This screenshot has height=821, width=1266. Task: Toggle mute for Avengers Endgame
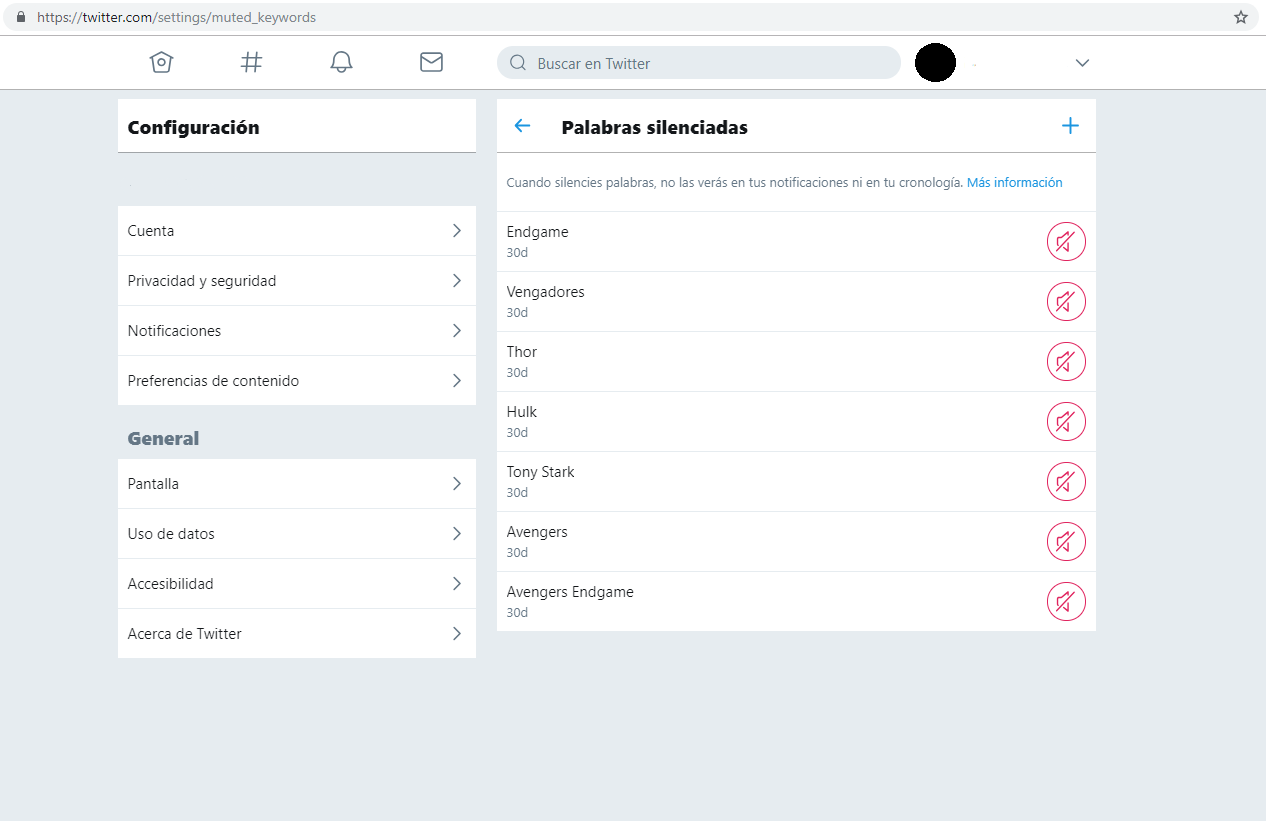(1066, 602)
